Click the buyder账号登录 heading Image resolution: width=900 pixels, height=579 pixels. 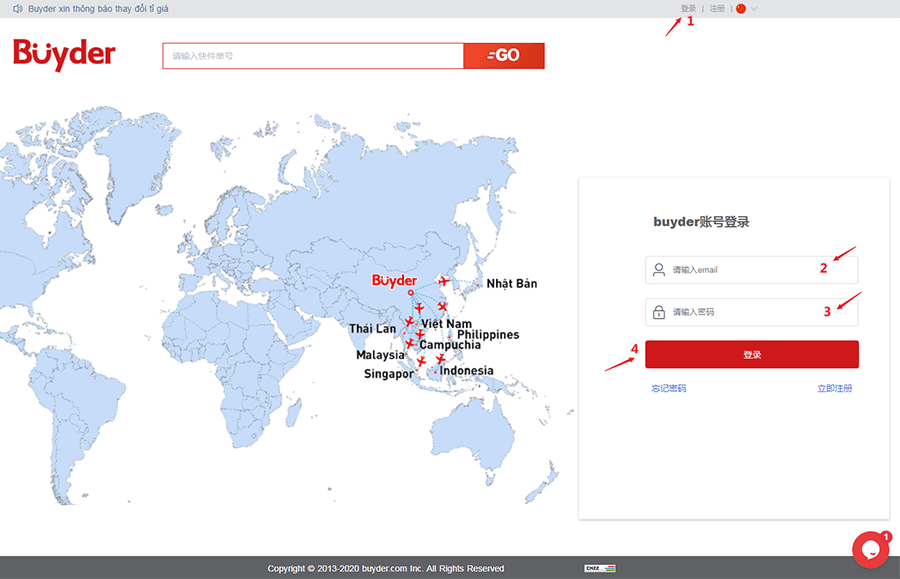[701, 222]
